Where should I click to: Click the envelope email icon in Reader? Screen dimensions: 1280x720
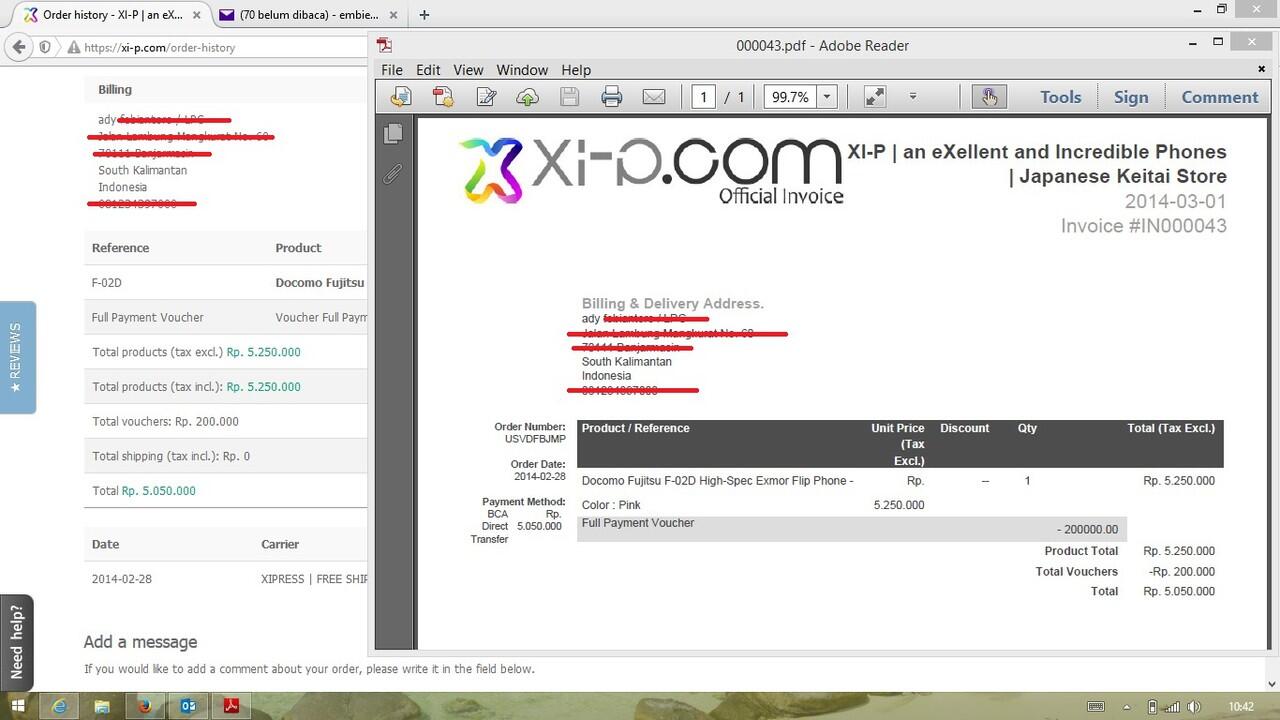[654, 97]
